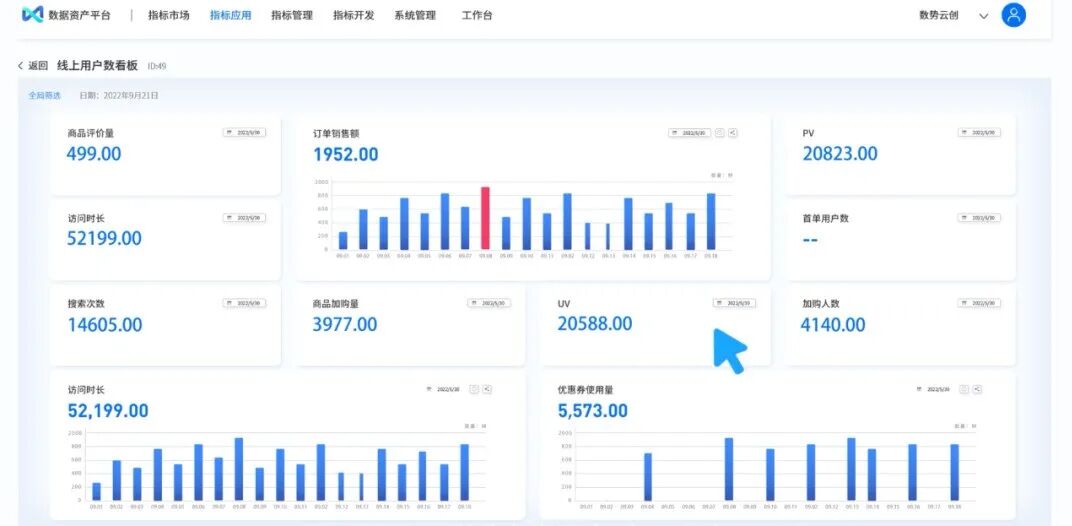Click the 20823.00 PV value
Viewport: 1072px width, 526px height.
(840, 154)
